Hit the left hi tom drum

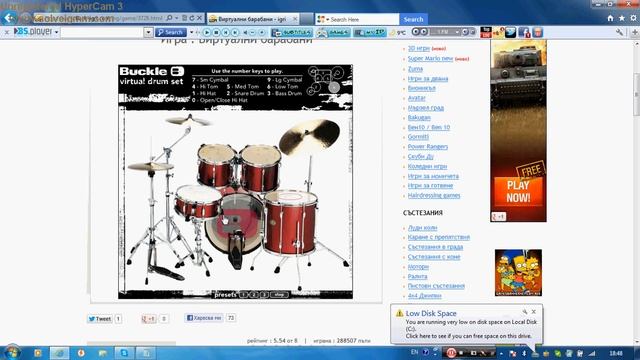[217, 165]
